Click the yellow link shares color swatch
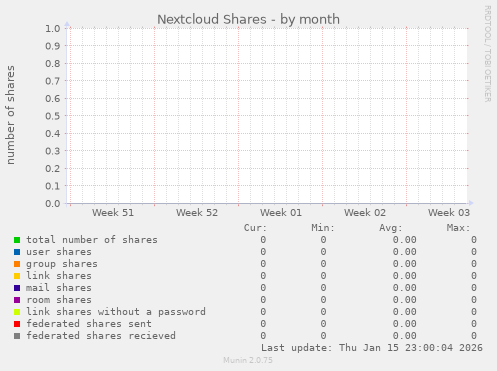Screen dimensions: 497x371 tap(17, 276)
